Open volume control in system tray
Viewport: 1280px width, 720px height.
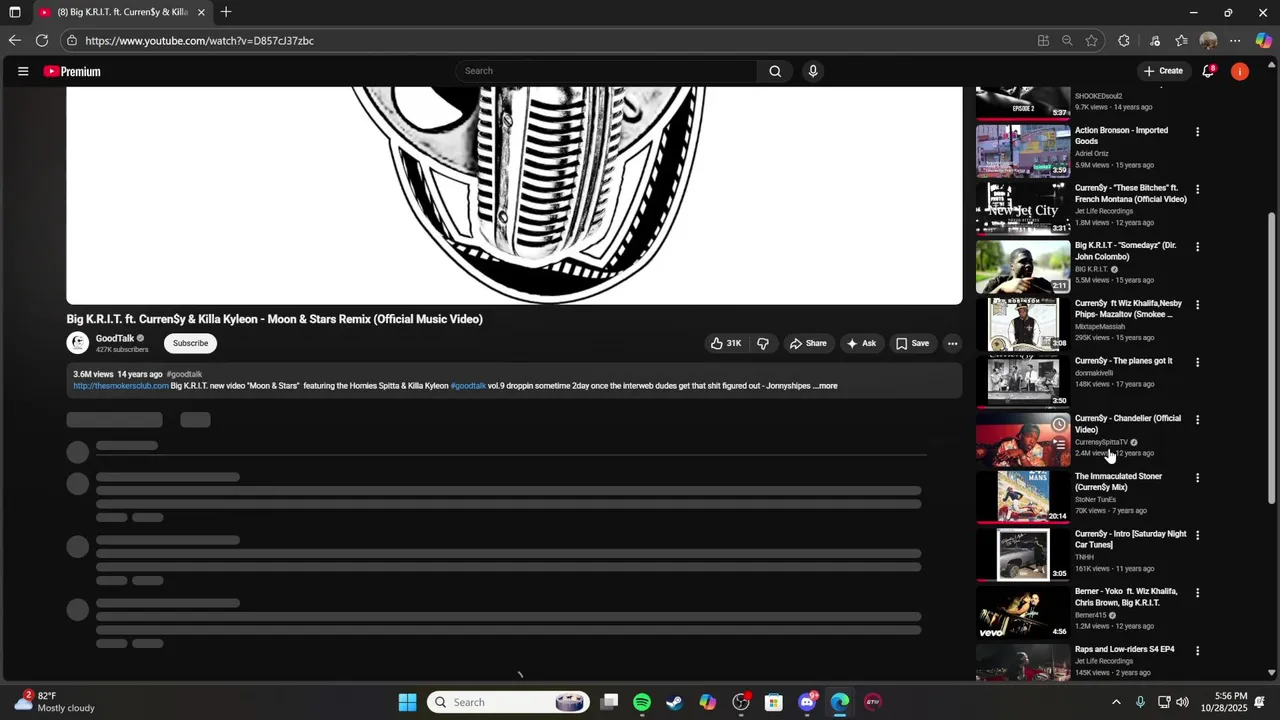(1183, 702)
